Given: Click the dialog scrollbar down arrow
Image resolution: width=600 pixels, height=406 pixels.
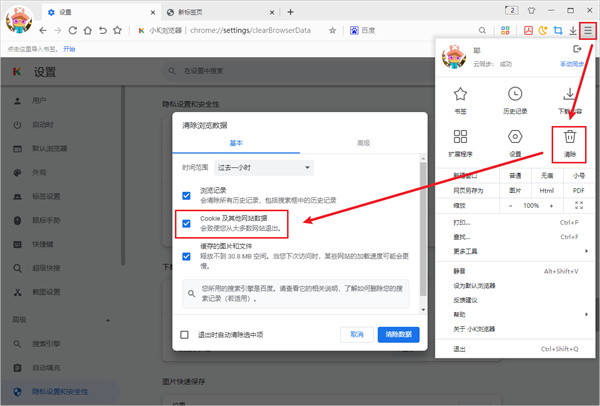Looking at the screenshot, I should (423, 310).
